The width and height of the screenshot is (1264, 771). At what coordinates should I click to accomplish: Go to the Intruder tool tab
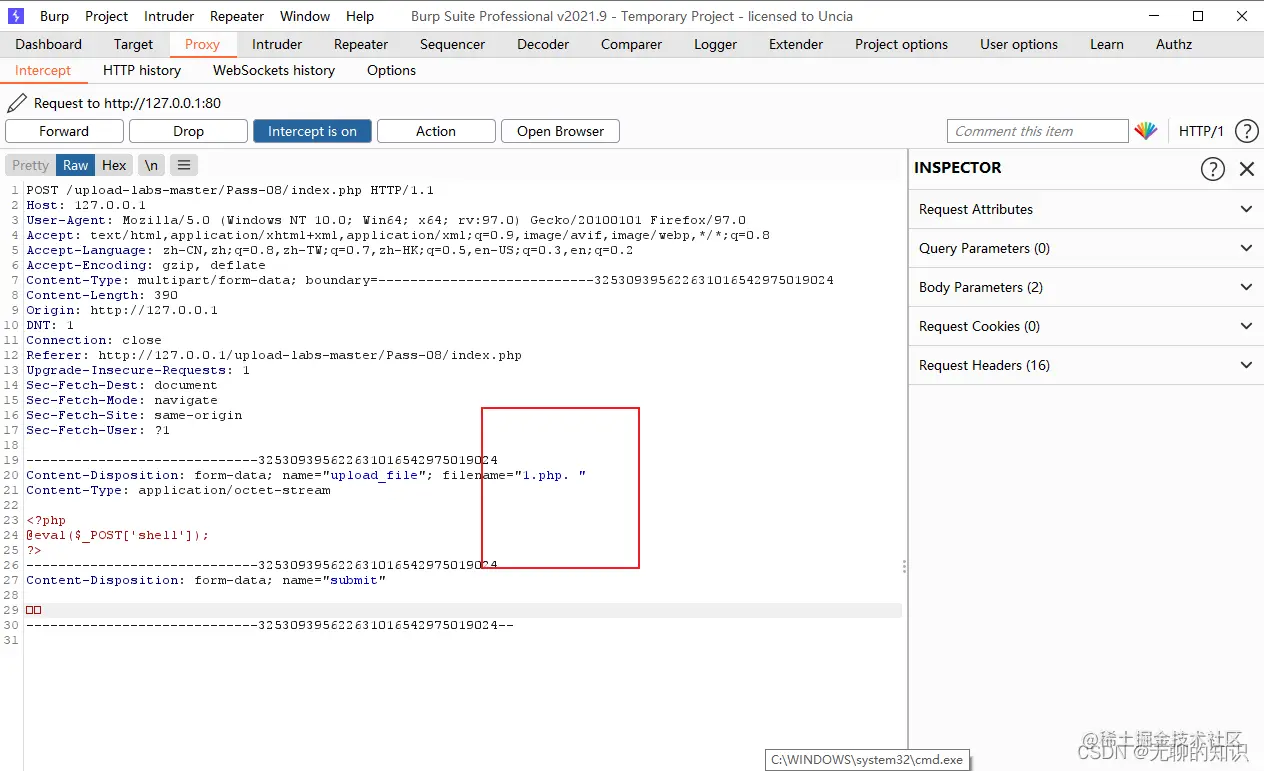tap(277, 44)
